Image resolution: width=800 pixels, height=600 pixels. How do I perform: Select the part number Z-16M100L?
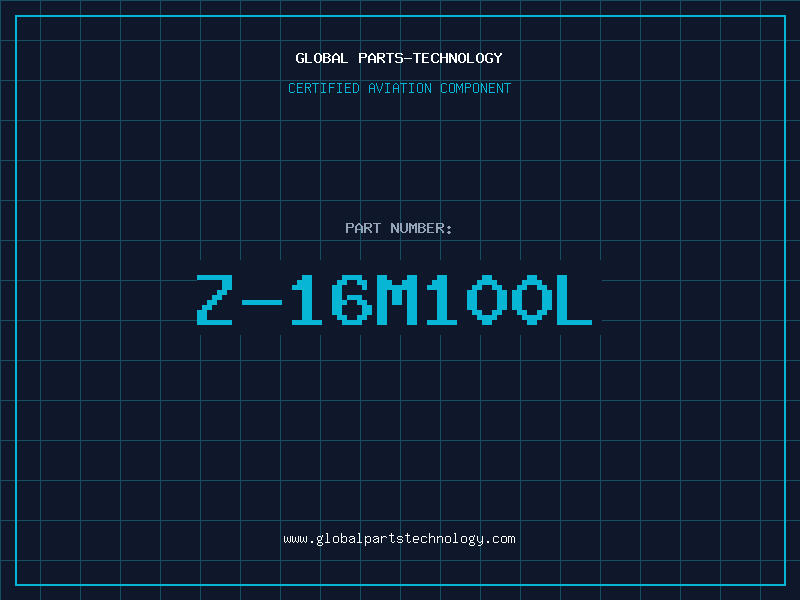[394, 300]
